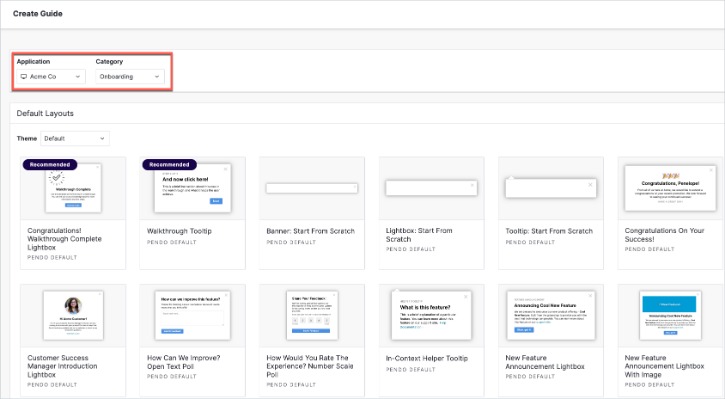Click the Recommended badge on Walkthrough Tooltip
The image size is (725, 399).
coord(169,165)
